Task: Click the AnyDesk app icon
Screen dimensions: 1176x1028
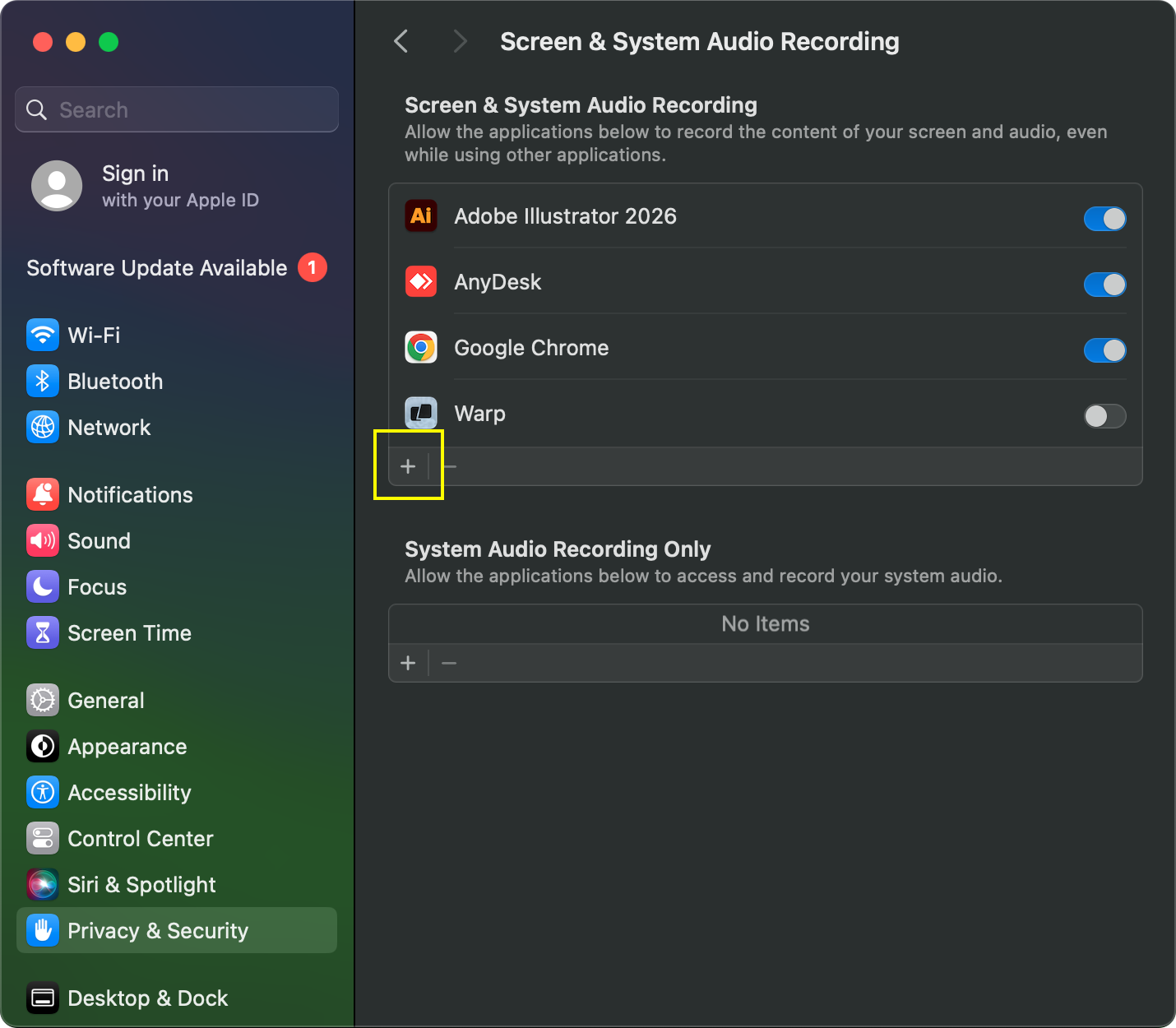Action: coord(421,281)
